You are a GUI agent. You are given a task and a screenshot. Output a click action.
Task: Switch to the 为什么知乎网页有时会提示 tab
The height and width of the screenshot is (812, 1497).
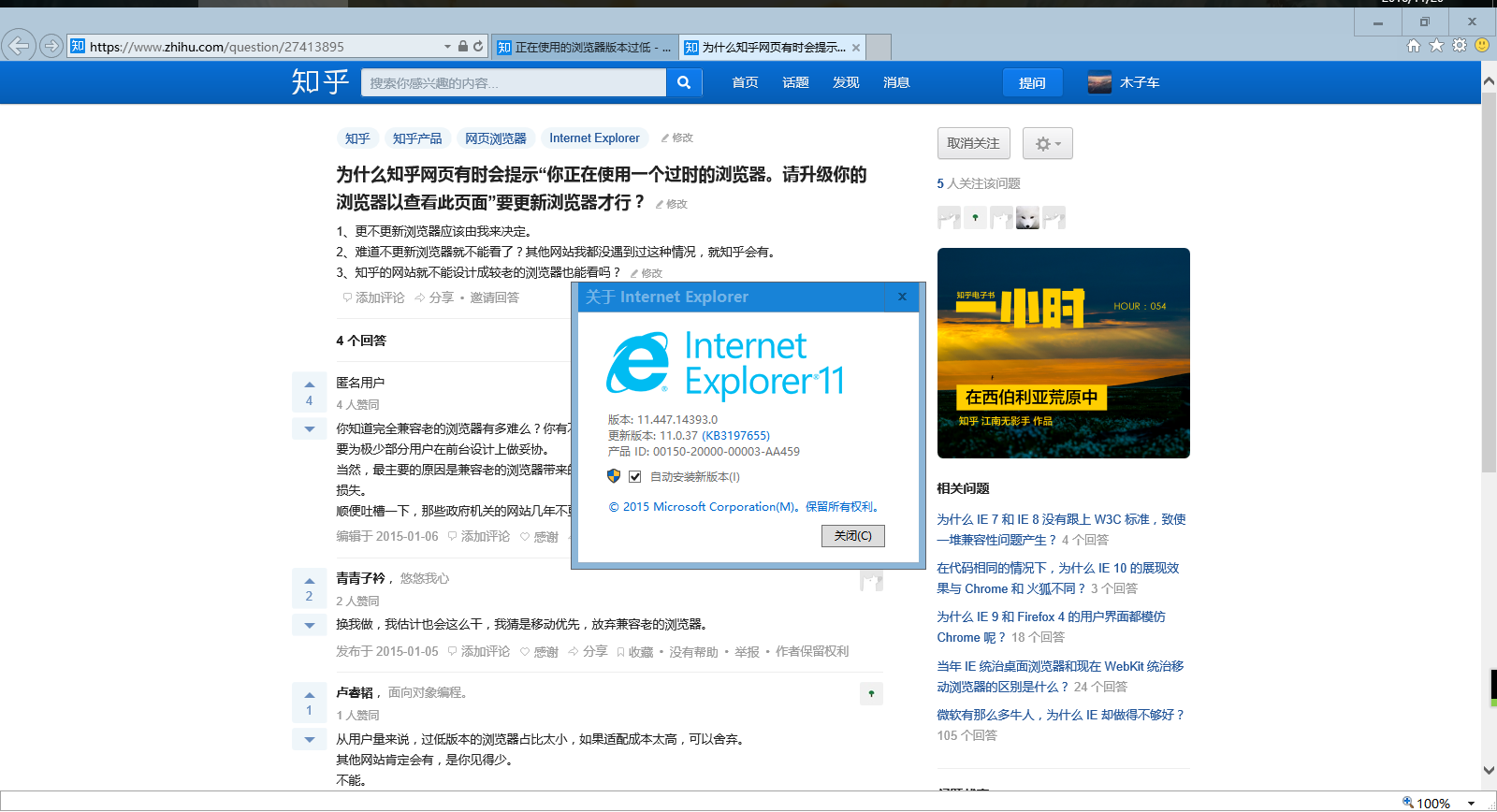click(x=765, y=47)
